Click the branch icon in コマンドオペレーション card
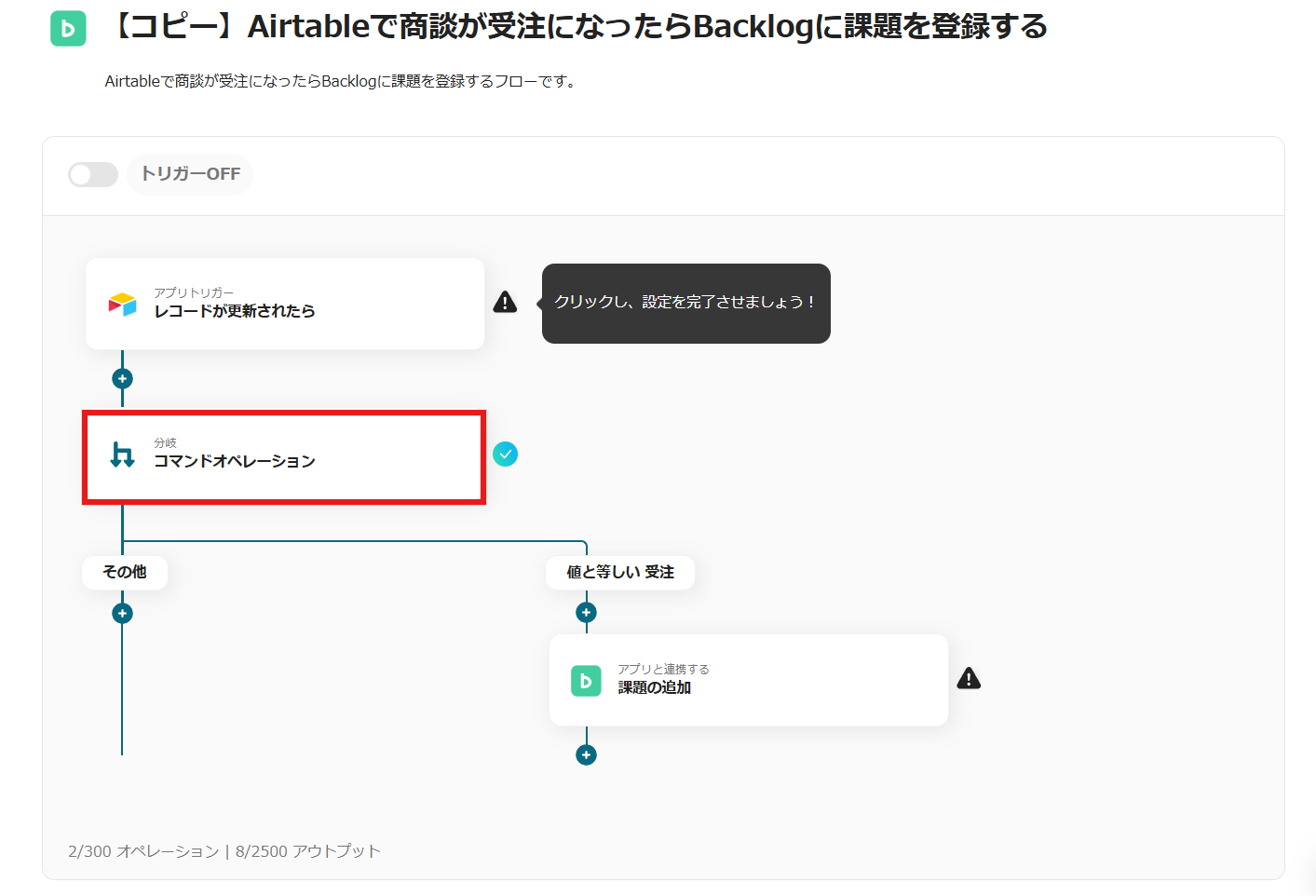Viewport: 1316px width, 896px height. tap(122, 455)
